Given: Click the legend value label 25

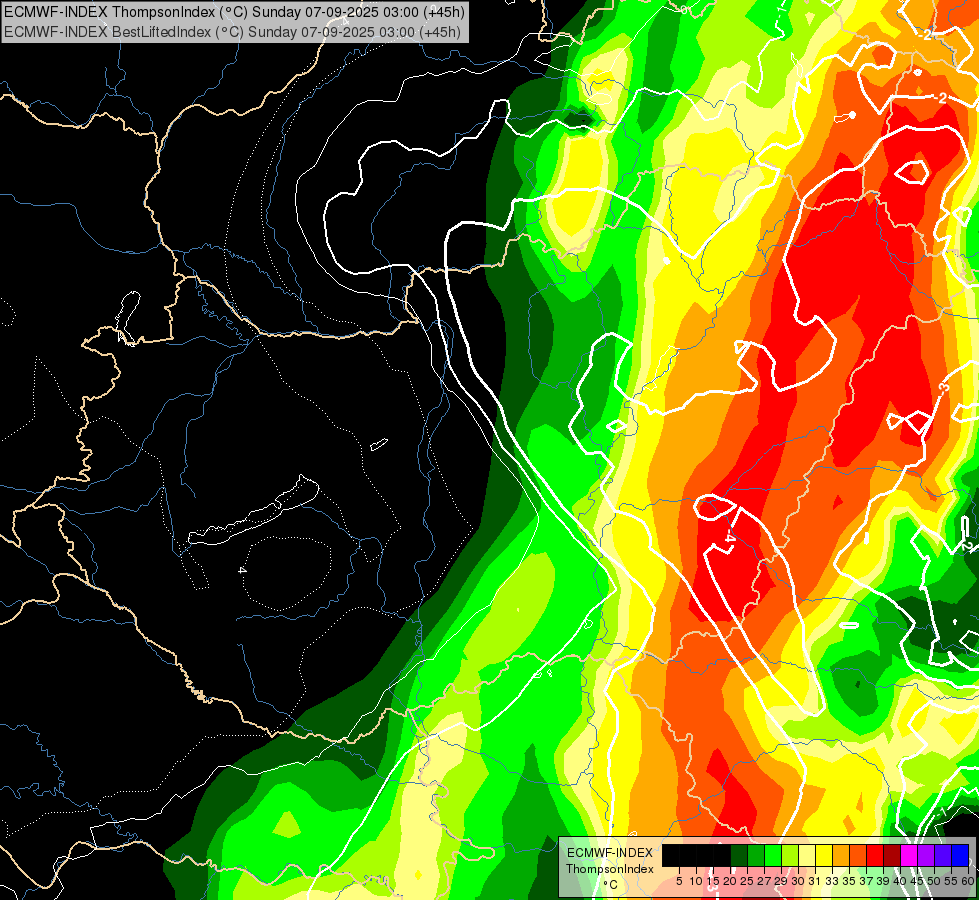Looking at the screenshot, I should click(747, 881).
